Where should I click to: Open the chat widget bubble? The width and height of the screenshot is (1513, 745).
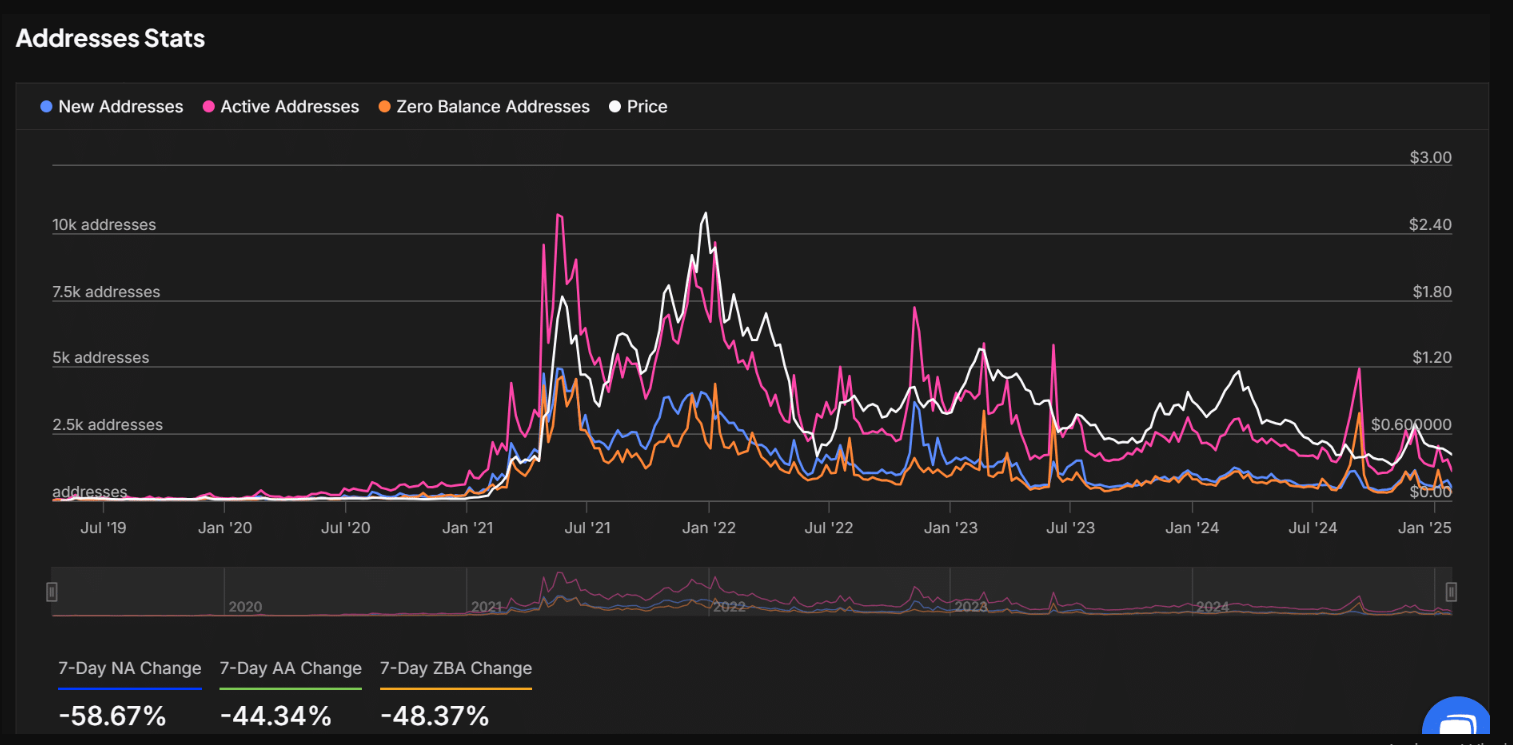click(x=1457, y=722)
